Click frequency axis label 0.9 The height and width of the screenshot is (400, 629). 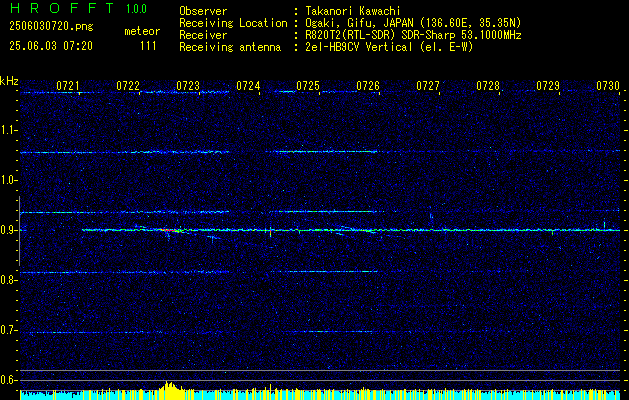(7, 230)
